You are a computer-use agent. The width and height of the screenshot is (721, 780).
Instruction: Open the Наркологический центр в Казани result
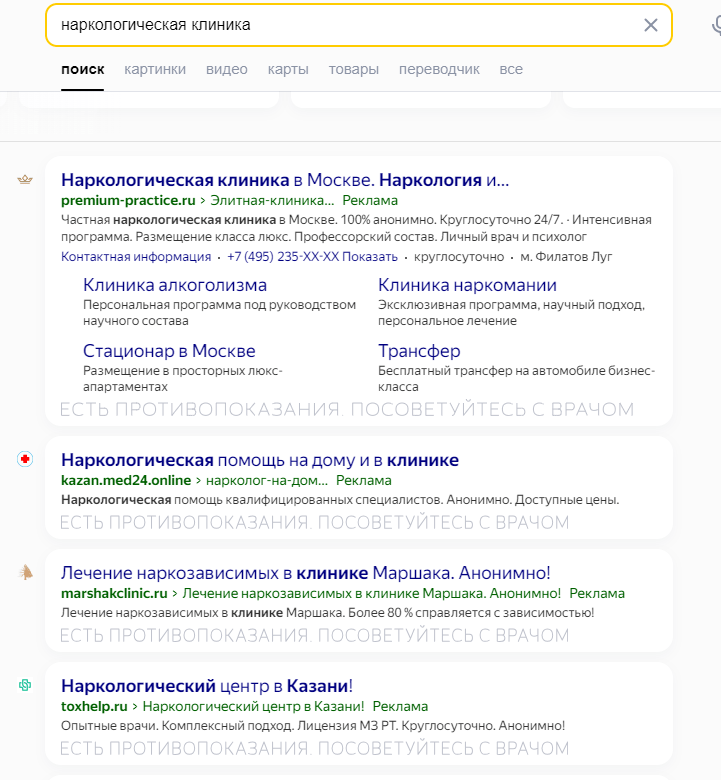(x=207, y=685)
